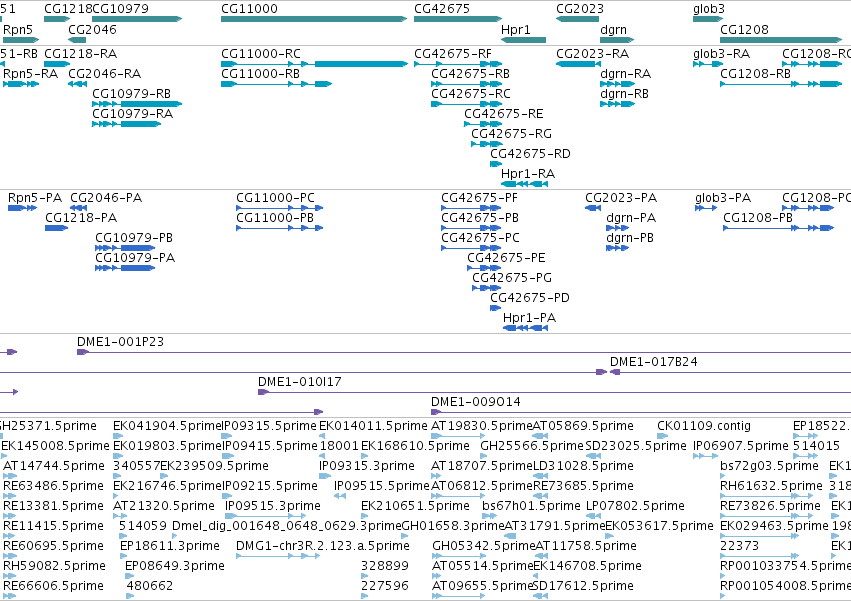Click BAC clone DME1-010I17
This screenshot has width=851, height=601.
300,382
